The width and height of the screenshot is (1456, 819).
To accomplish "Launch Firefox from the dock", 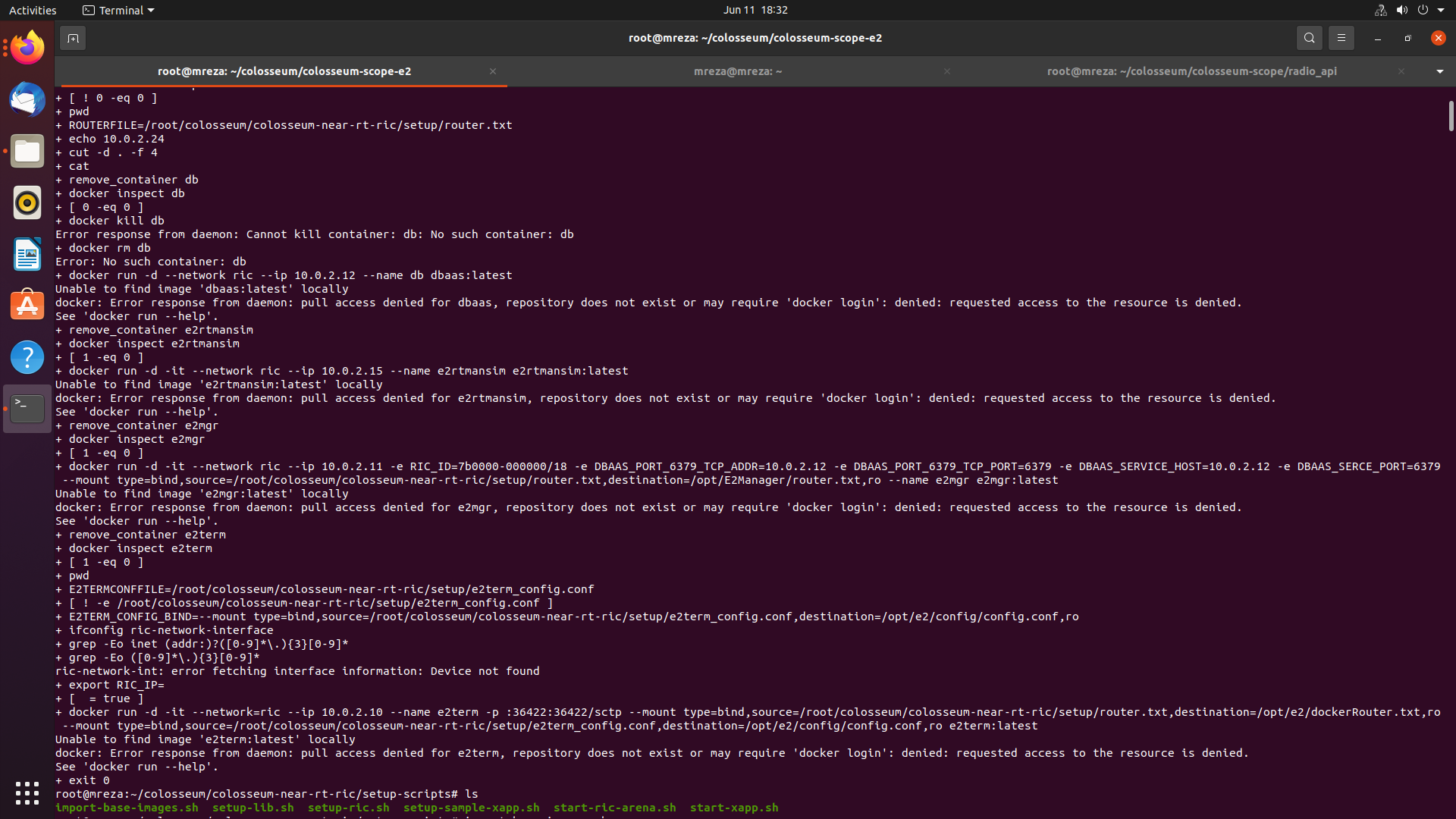I will pyautogui.click(x=27, y=46).
